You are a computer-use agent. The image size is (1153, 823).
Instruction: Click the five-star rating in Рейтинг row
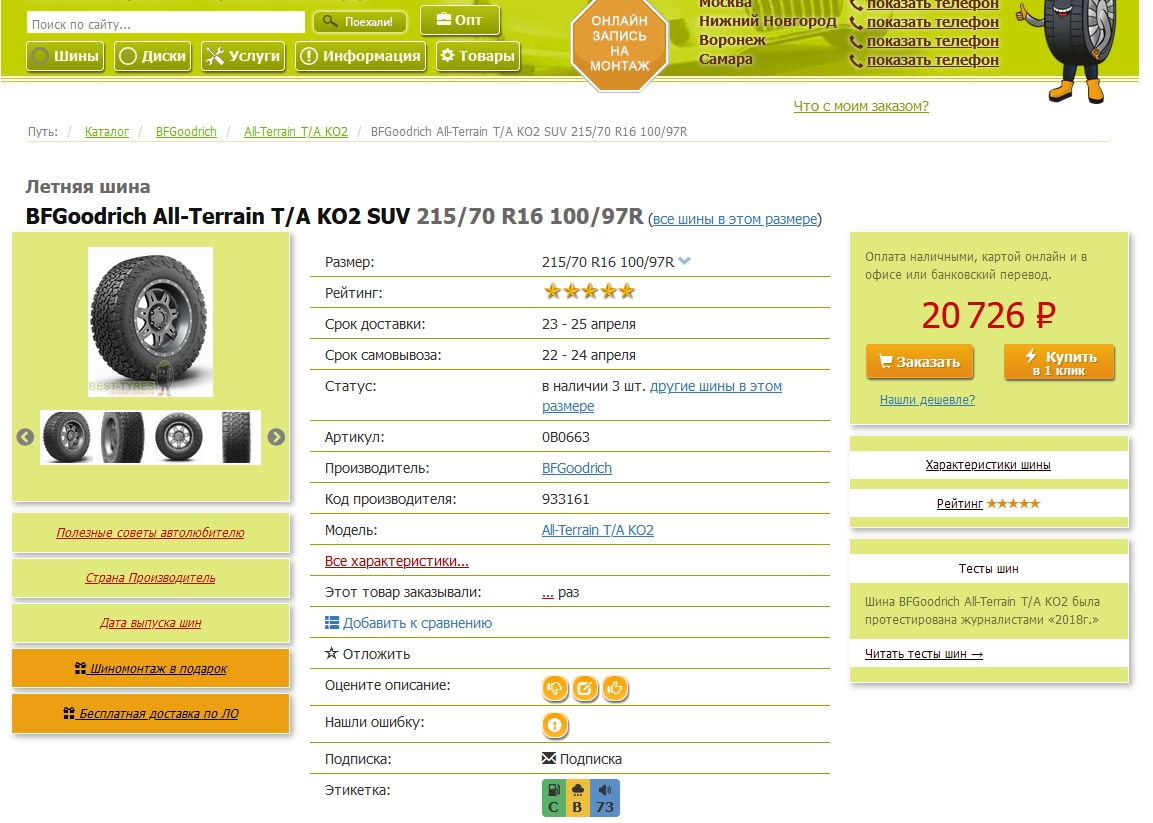[589, 292]
